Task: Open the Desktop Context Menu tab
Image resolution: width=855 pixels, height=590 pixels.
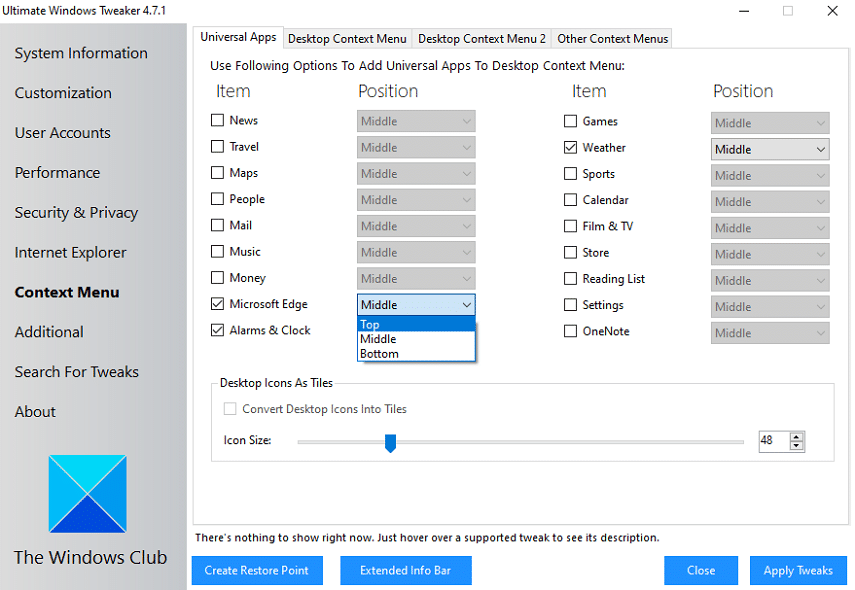Action: click(347, 39)
